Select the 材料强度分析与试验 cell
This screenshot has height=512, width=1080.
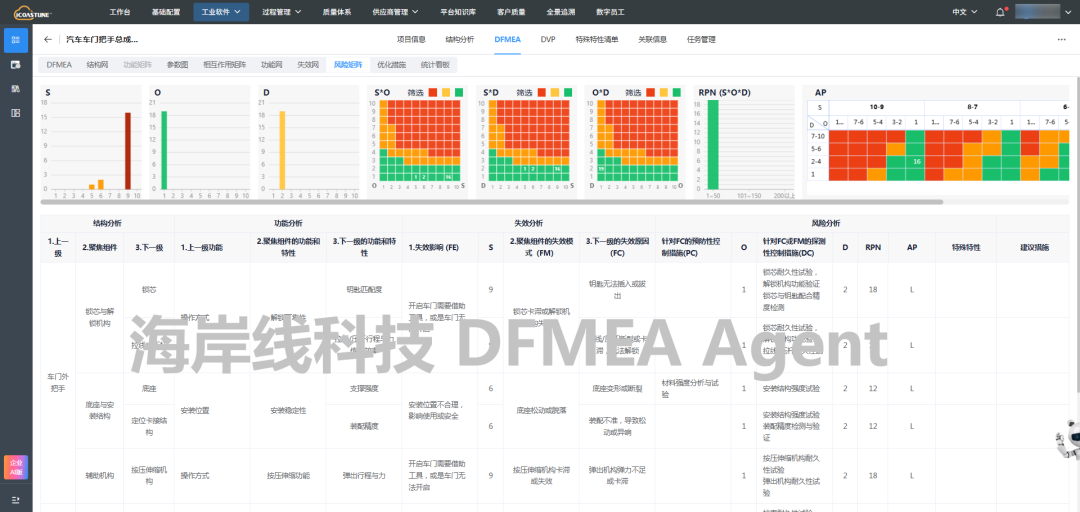tap(693, 388)
